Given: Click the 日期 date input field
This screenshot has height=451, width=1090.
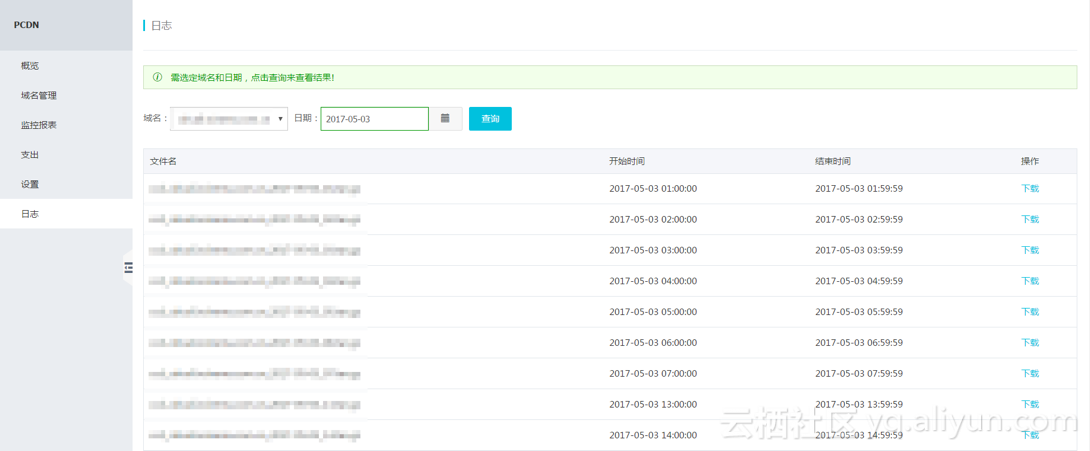Looking at the screenshot, I should [x=374, y=119].
